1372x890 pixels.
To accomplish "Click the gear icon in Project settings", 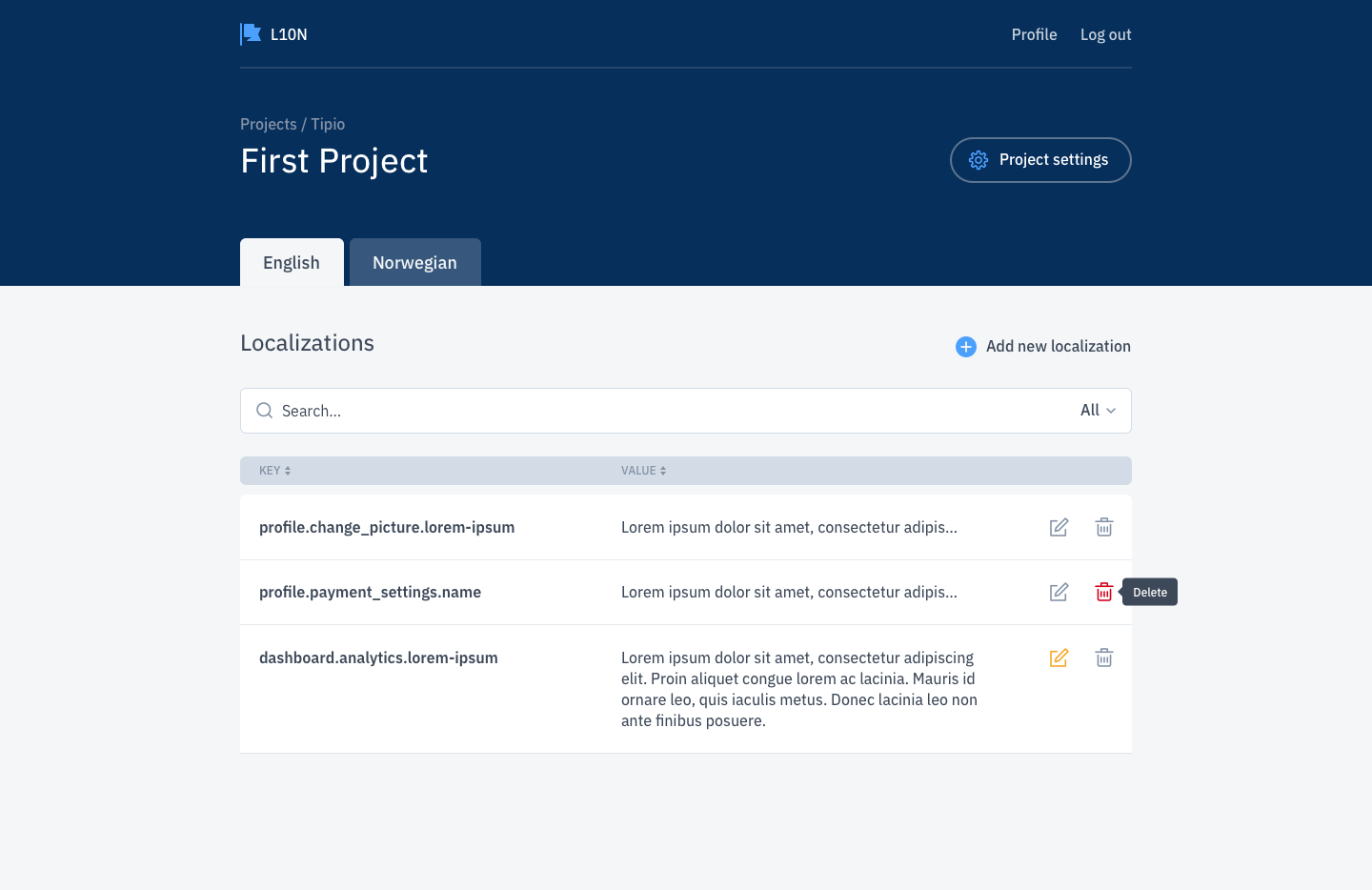I will point(979,160).
